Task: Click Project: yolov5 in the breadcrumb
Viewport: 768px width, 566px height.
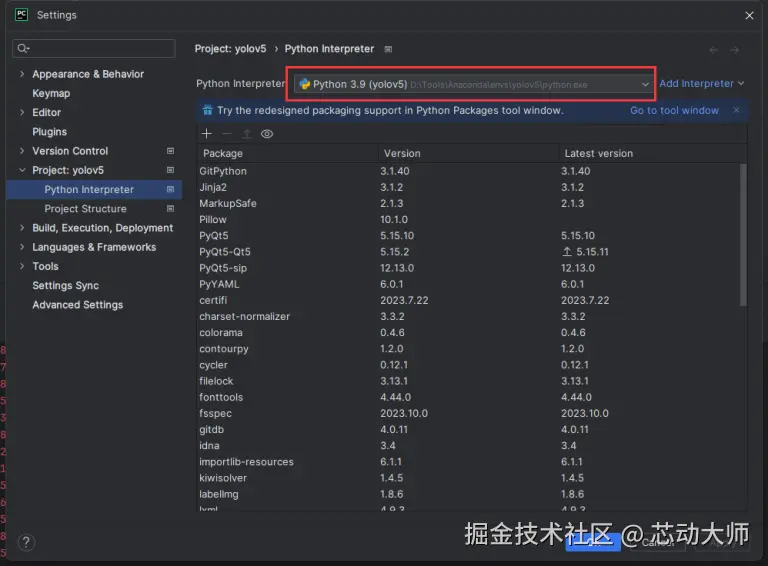Action: [x=230, y=49]
